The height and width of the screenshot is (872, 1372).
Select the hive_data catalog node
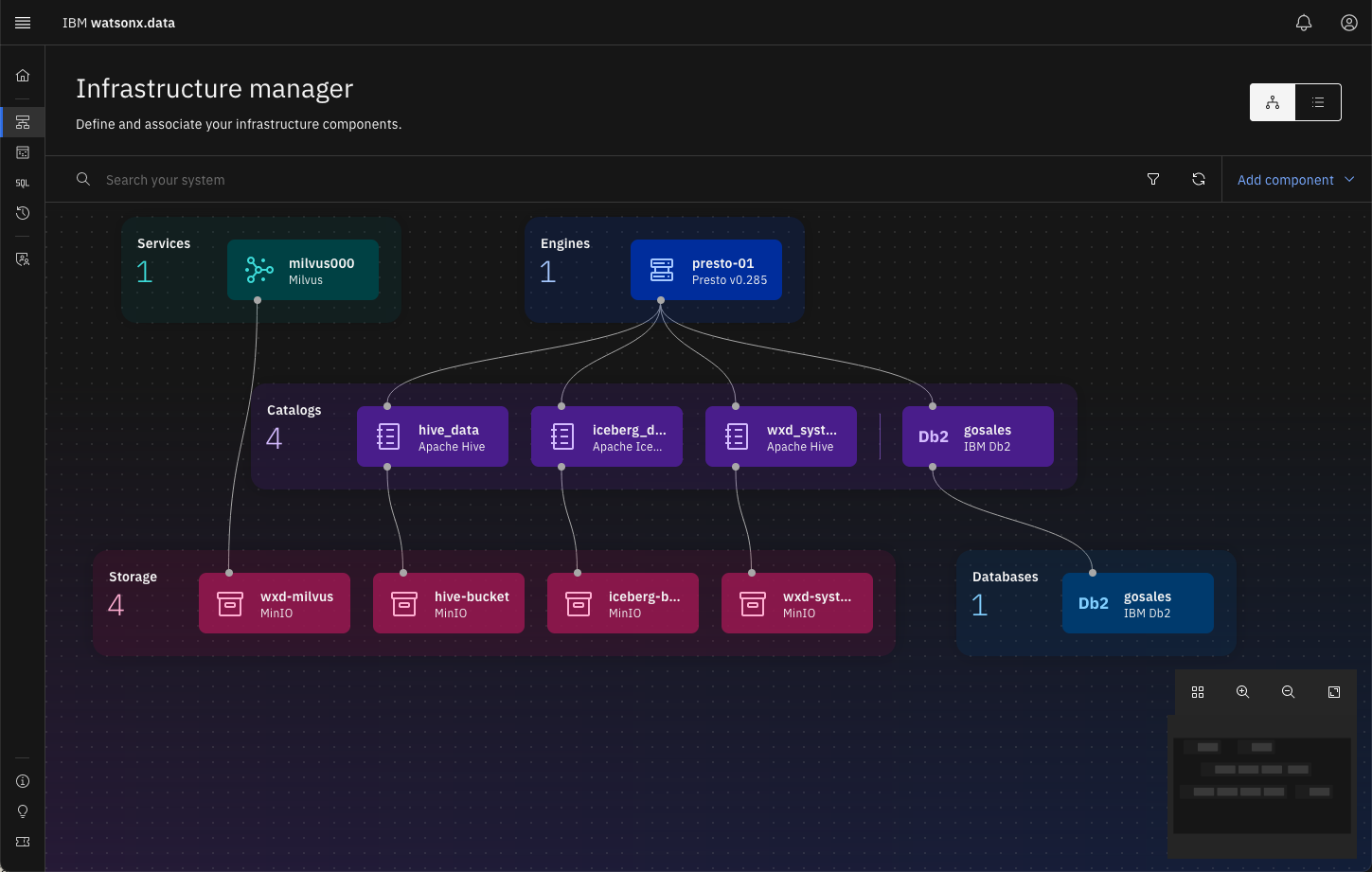(x=433, y=436)
